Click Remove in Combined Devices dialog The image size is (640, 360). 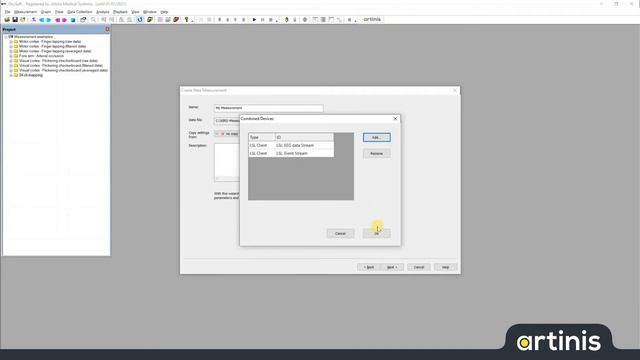pos(376,153)
